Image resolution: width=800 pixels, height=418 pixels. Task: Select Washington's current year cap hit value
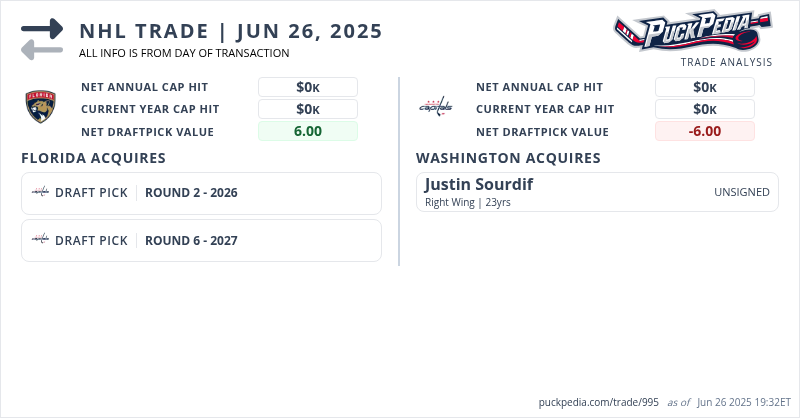click(705, 109)
